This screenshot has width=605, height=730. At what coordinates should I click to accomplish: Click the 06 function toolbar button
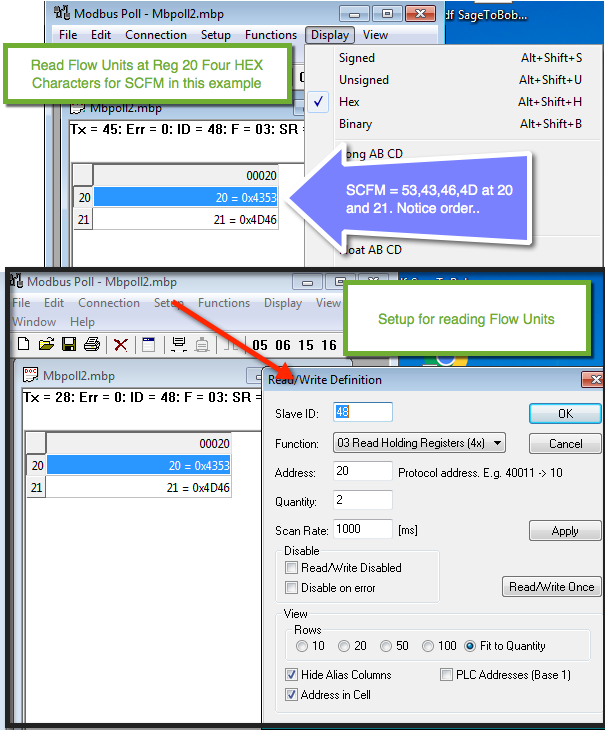[282, 345]
